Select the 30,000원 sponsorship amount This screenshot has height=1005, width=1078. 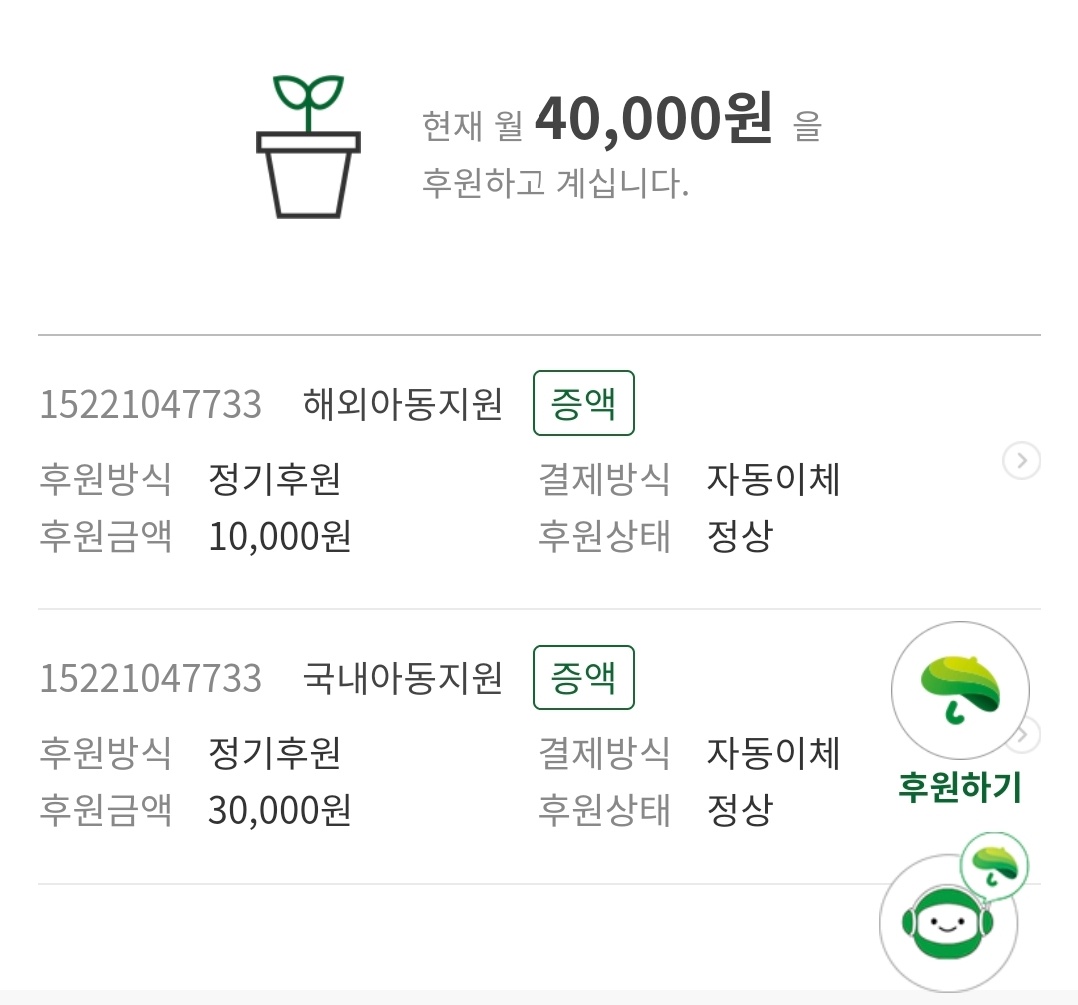tap(280, 810)
